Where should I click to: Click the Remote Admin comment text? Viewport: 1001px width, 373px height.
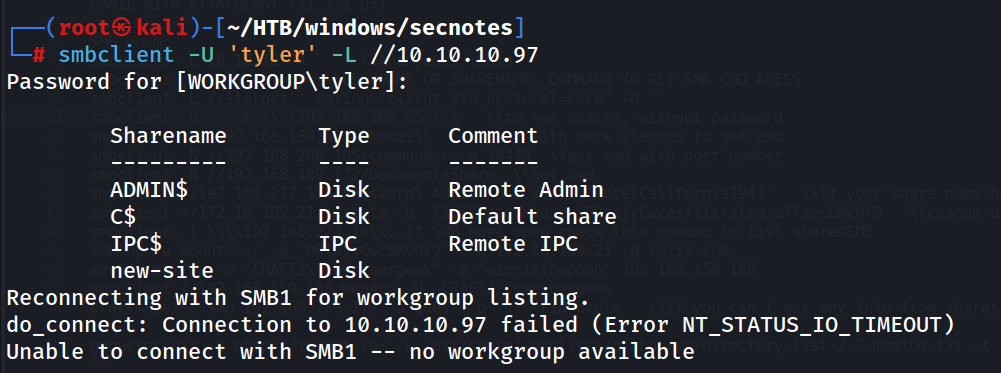pos(525,190)
